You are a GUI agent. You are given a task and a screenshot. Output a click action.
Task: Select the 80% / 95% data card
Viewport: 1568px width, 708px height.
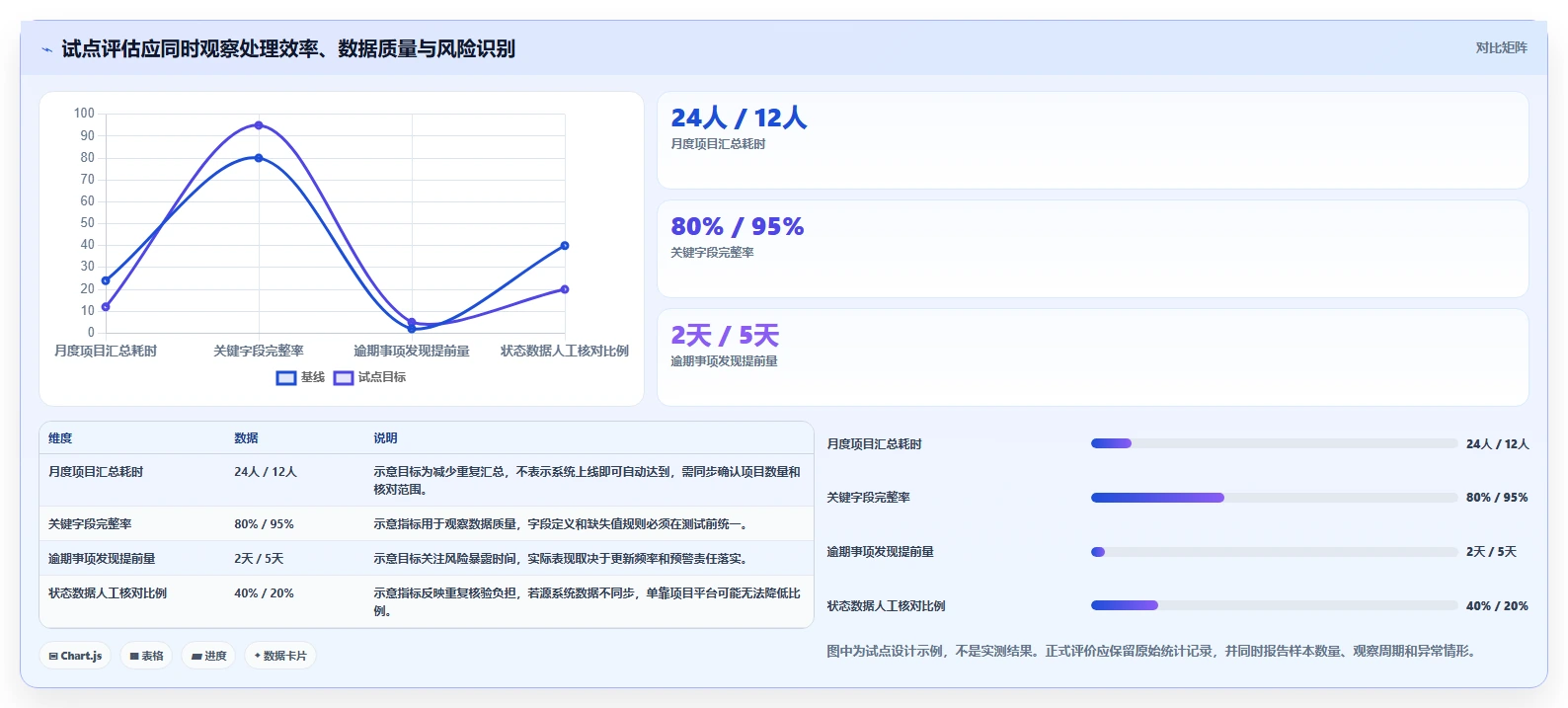coord(1093,249)
